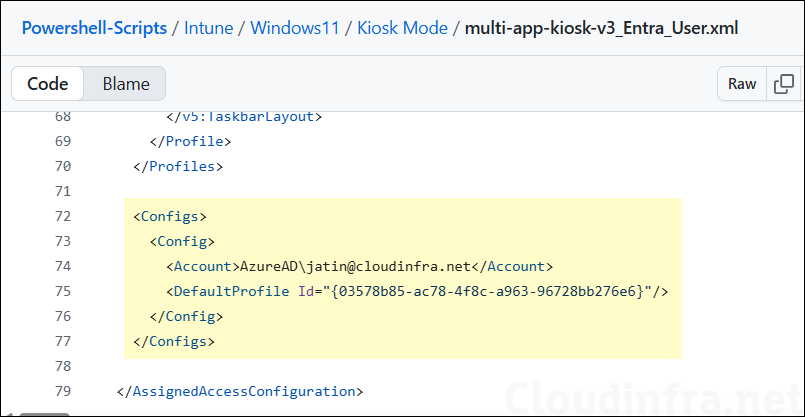Click line number 70
The image size is (805, 417).
(62, 166)
